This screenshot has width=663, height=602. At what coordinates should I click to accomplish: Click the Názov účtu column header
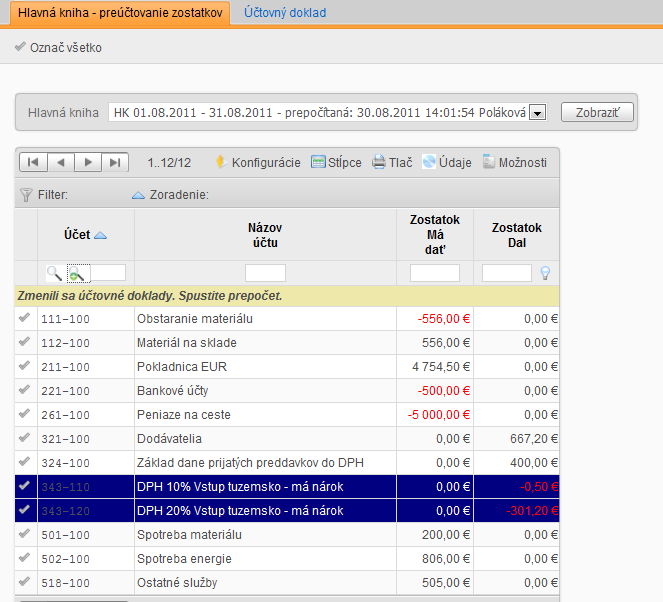pyautogui.click(x=265, y=235)
